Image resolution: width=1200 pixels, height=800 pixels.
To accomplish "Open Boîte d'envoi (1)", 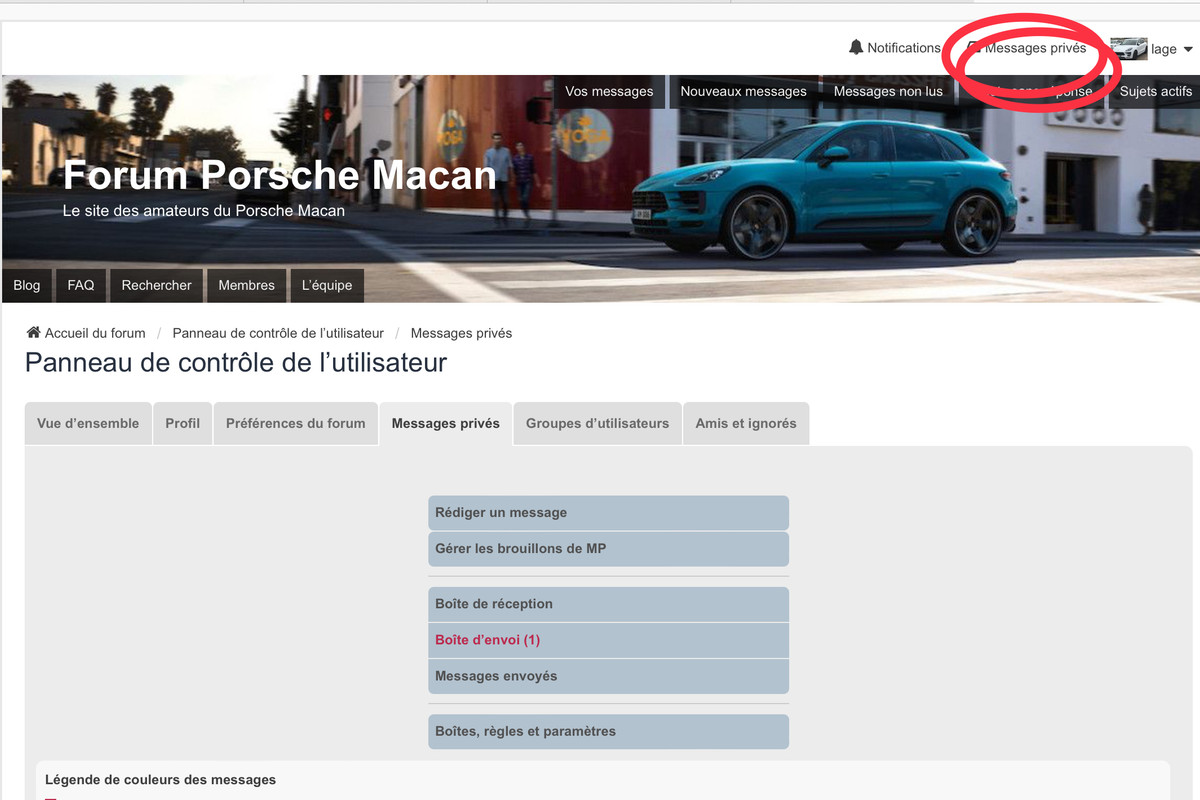I will (x=608, y=640).
